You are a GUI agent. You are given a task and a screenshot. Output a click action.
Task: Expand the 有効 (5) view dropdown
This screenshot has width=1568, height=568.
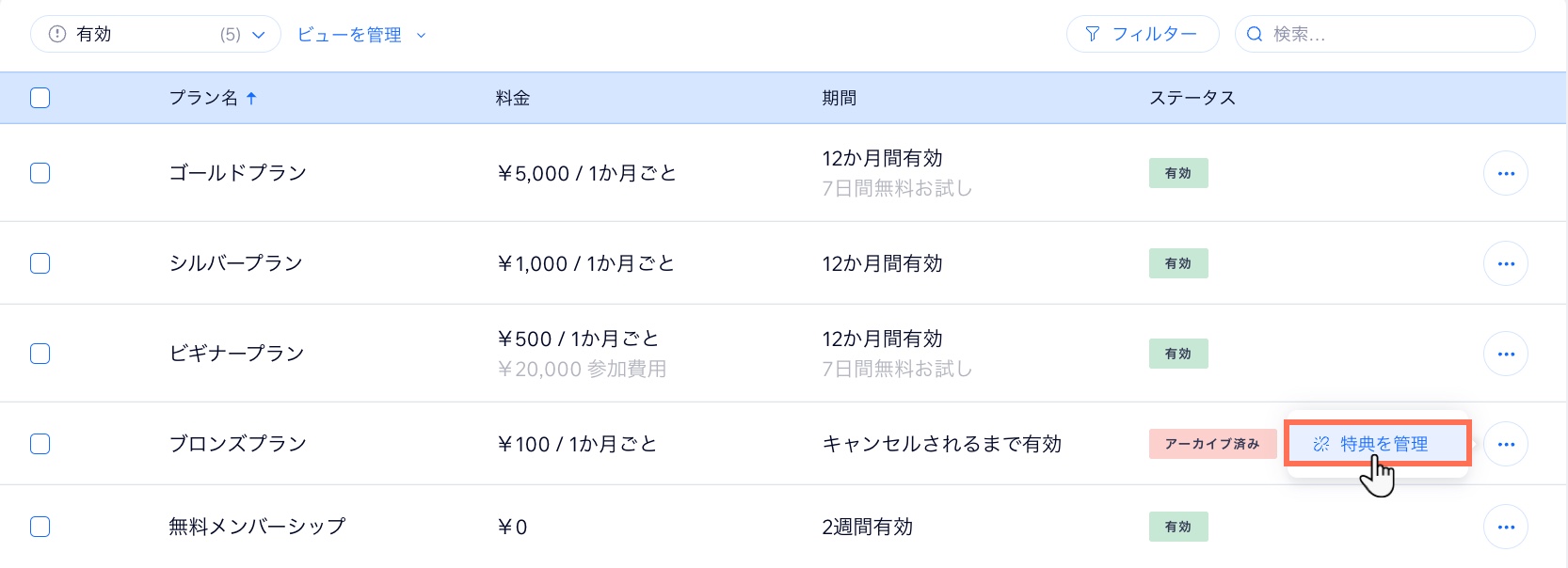click(155, 35)
